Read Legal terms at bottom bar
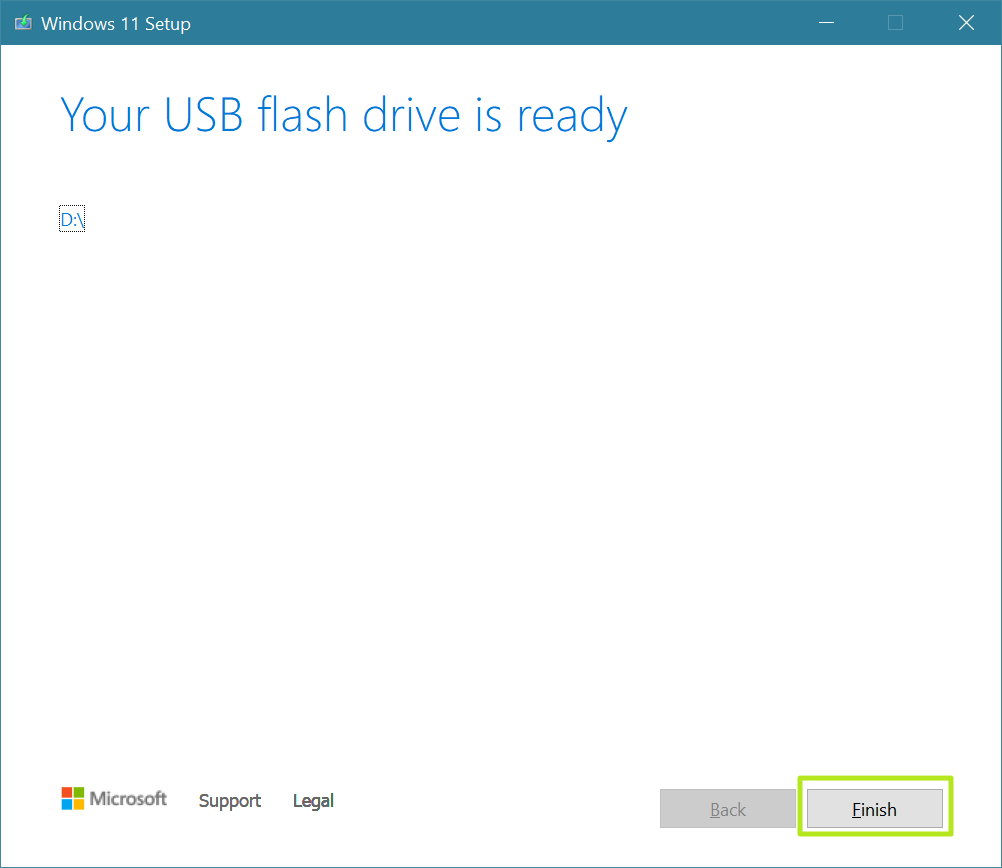This screenshot has width=1002, height=868. click(x=312, y=800)
